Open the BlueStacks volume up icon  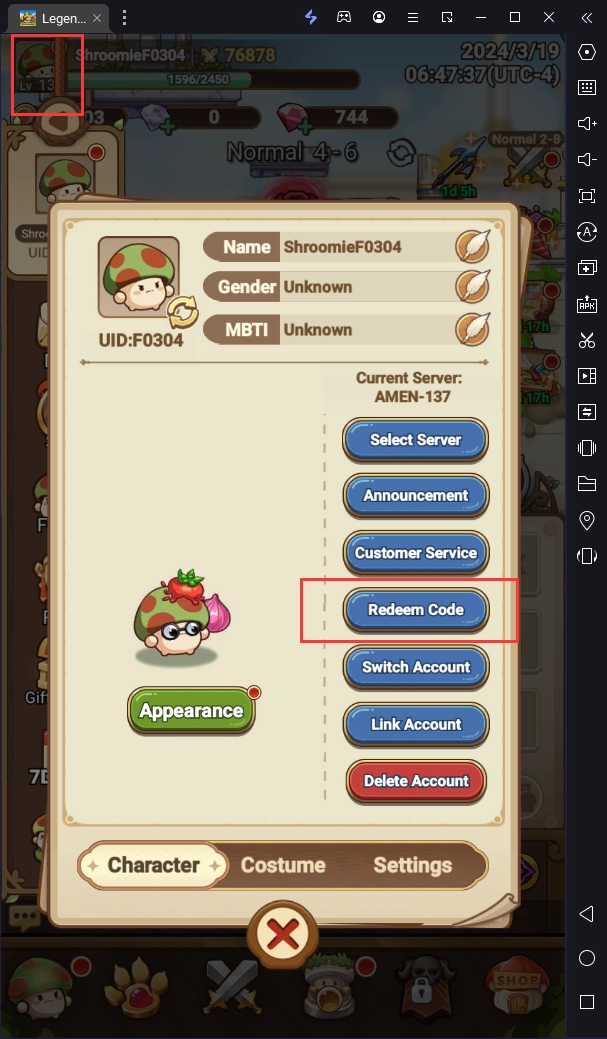(x=586, y=123)
